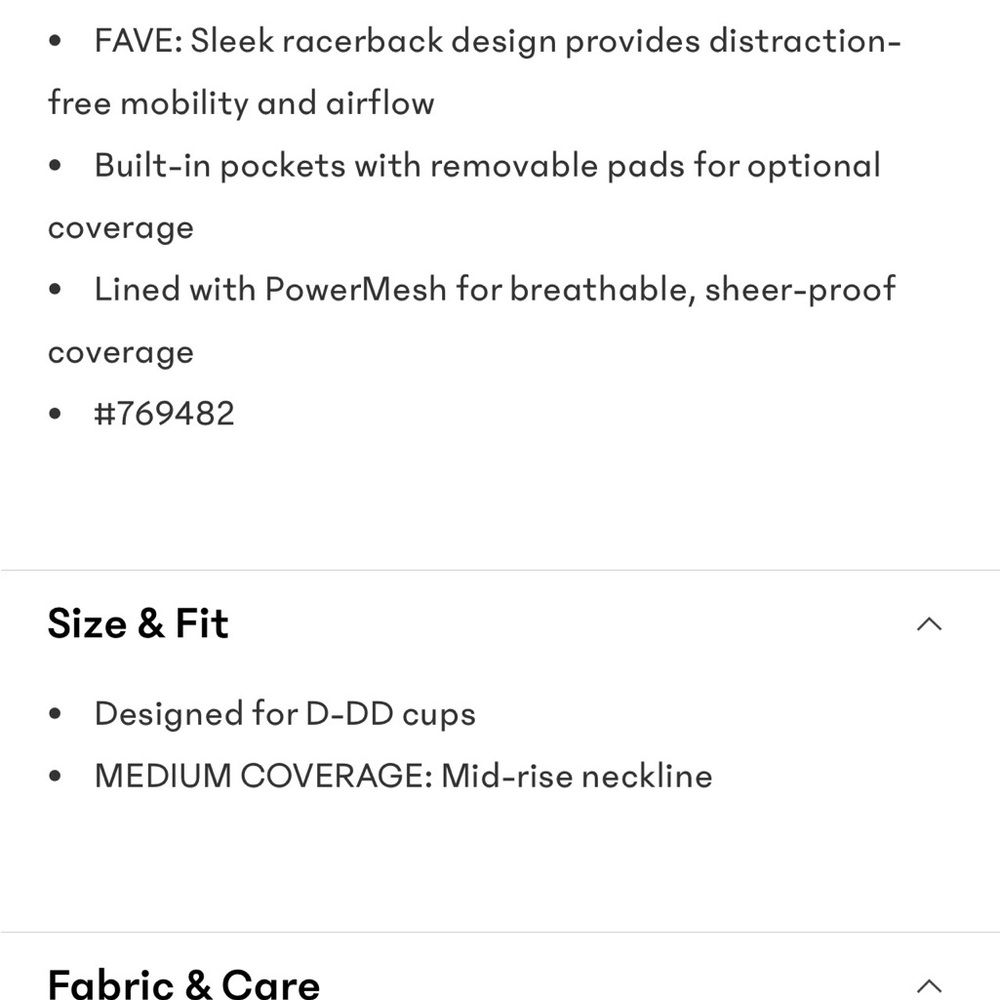The width and height of the screenshot is (1000, 1000).
Task: Click the bullet marker next to FAVE
Action: 55,41
